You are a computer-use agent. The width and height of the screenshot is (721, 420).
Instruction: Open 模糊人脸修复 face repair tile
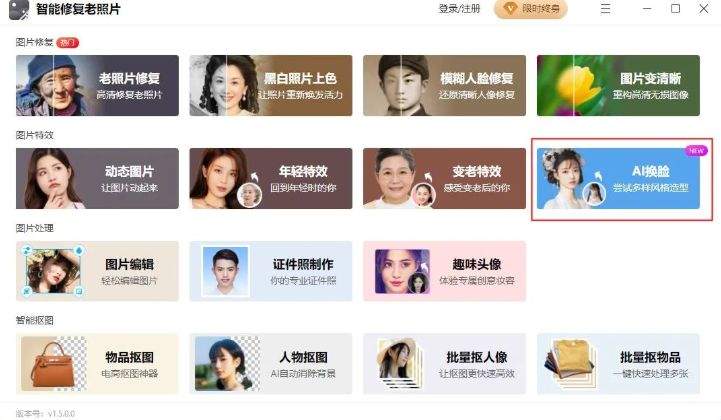point(444,86)
